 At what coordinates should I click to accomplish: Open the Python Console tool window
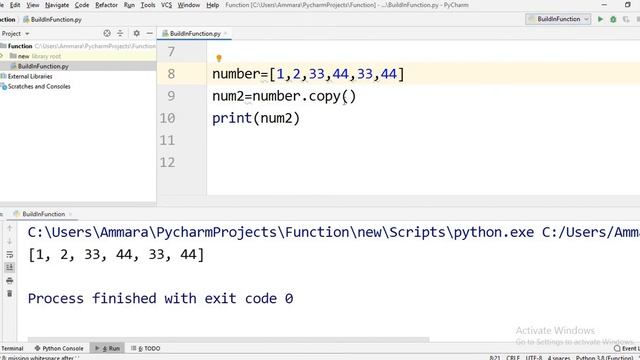click(59, 348)
